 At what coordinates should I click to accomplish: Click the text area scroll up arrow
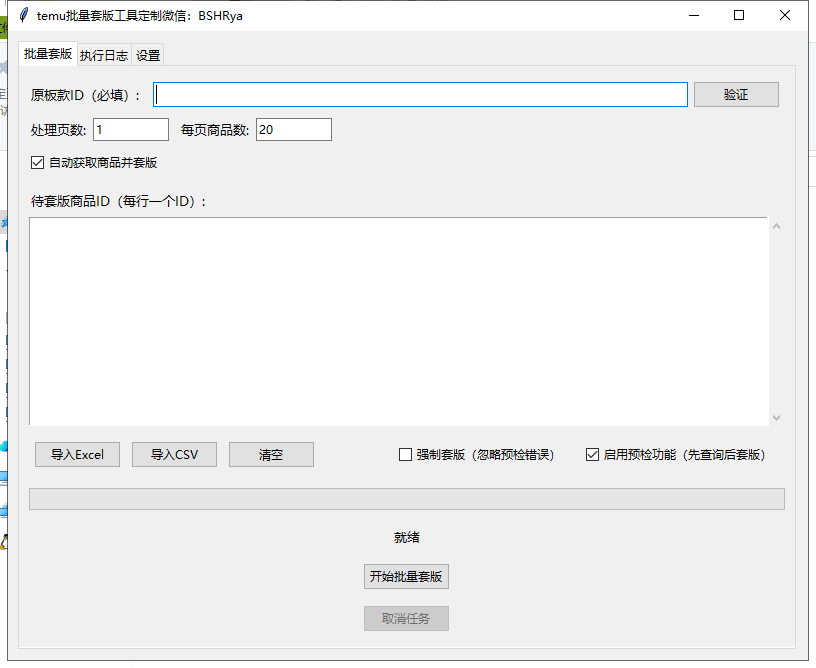coord(776,226)
